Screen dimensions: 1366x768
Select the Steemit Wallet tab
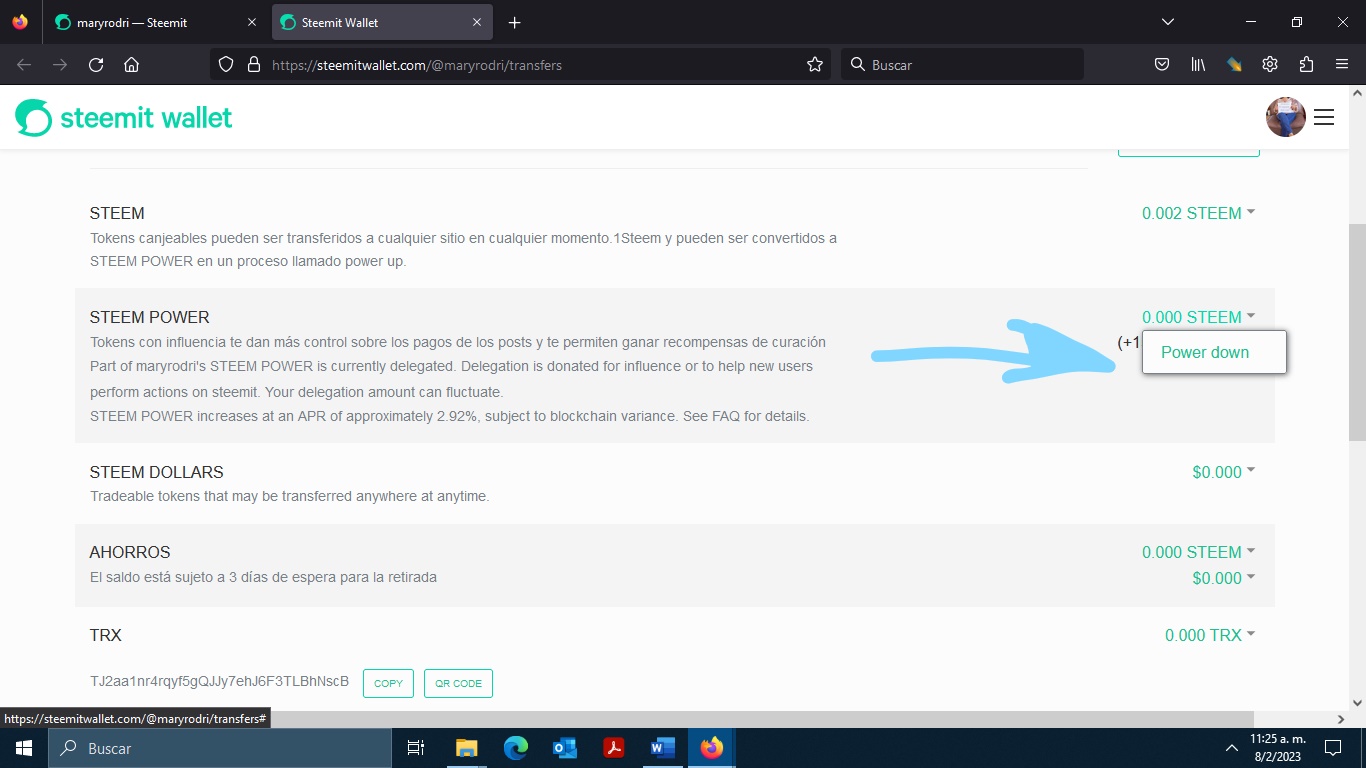pos(382,22)
